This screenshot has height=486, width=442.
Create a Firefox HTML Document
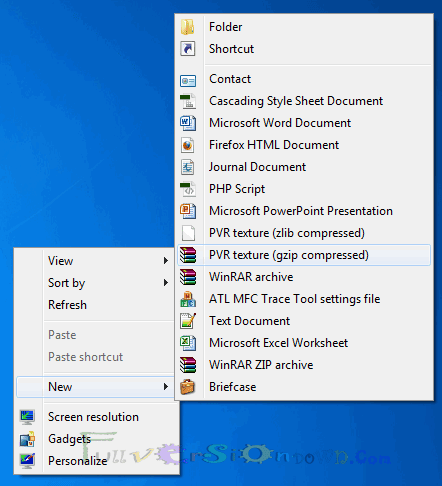click(304, 145)
